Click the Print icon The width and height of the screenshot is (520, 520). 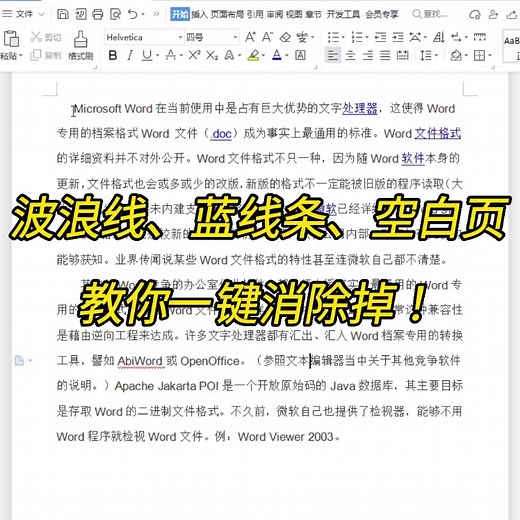98,14
